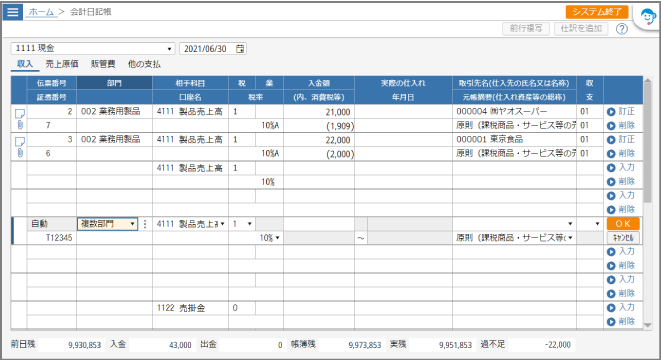This screenshot has height=360, width=661.
Task: Click 削除 on the 10% 製品売上高 template row
Action: click(621, 181)
